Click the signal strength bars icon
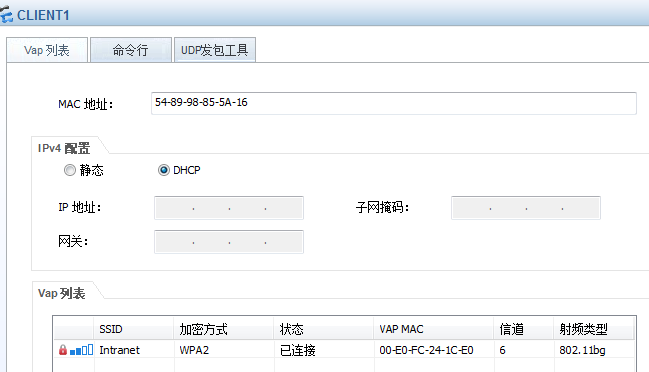The width and height of the screenshot is (649, 372). pyautogui.click(x=82, y=350)
